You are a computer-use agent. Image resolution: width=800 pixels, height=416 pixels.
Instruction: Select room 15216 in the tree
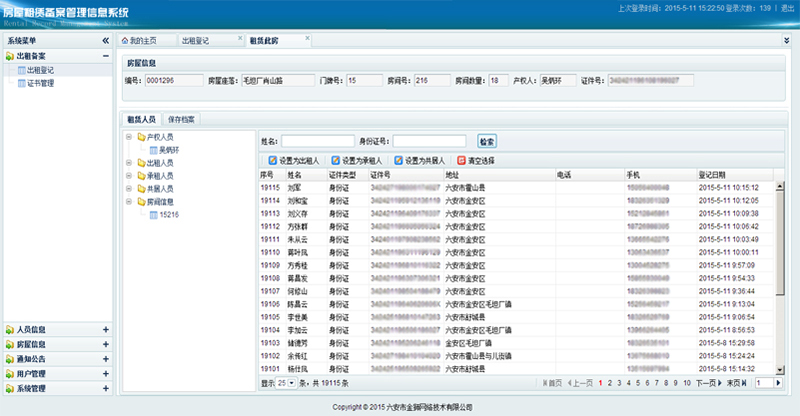[x=169, y=214]
